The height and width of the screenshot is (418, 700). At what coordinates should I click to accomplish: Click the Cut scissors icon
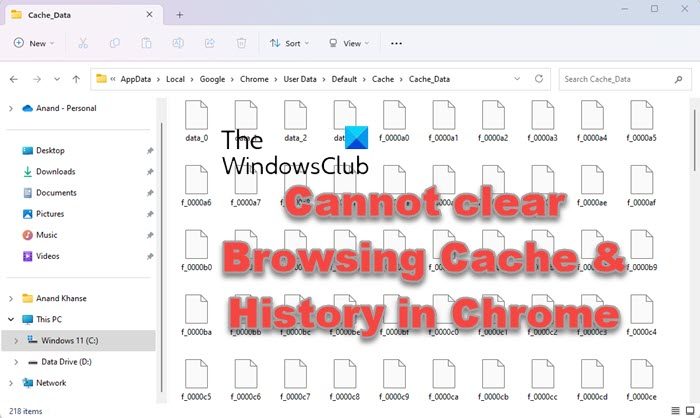(x=83, y=43)
